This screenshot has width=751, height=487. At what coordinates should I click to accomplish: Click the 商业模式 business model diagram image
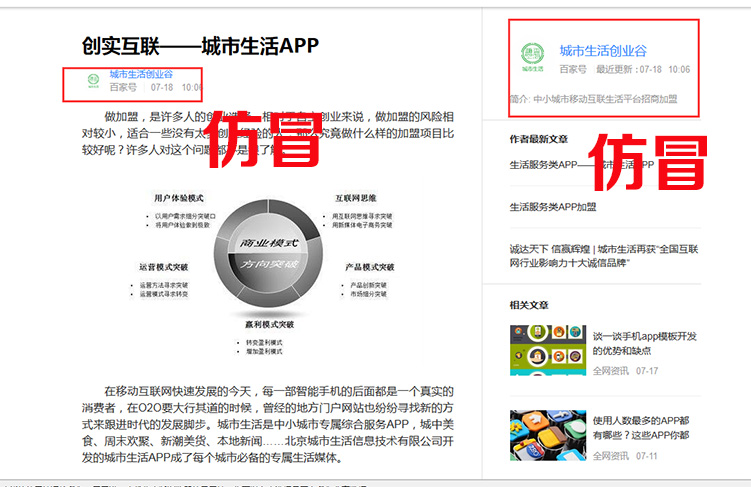(268, 273)
